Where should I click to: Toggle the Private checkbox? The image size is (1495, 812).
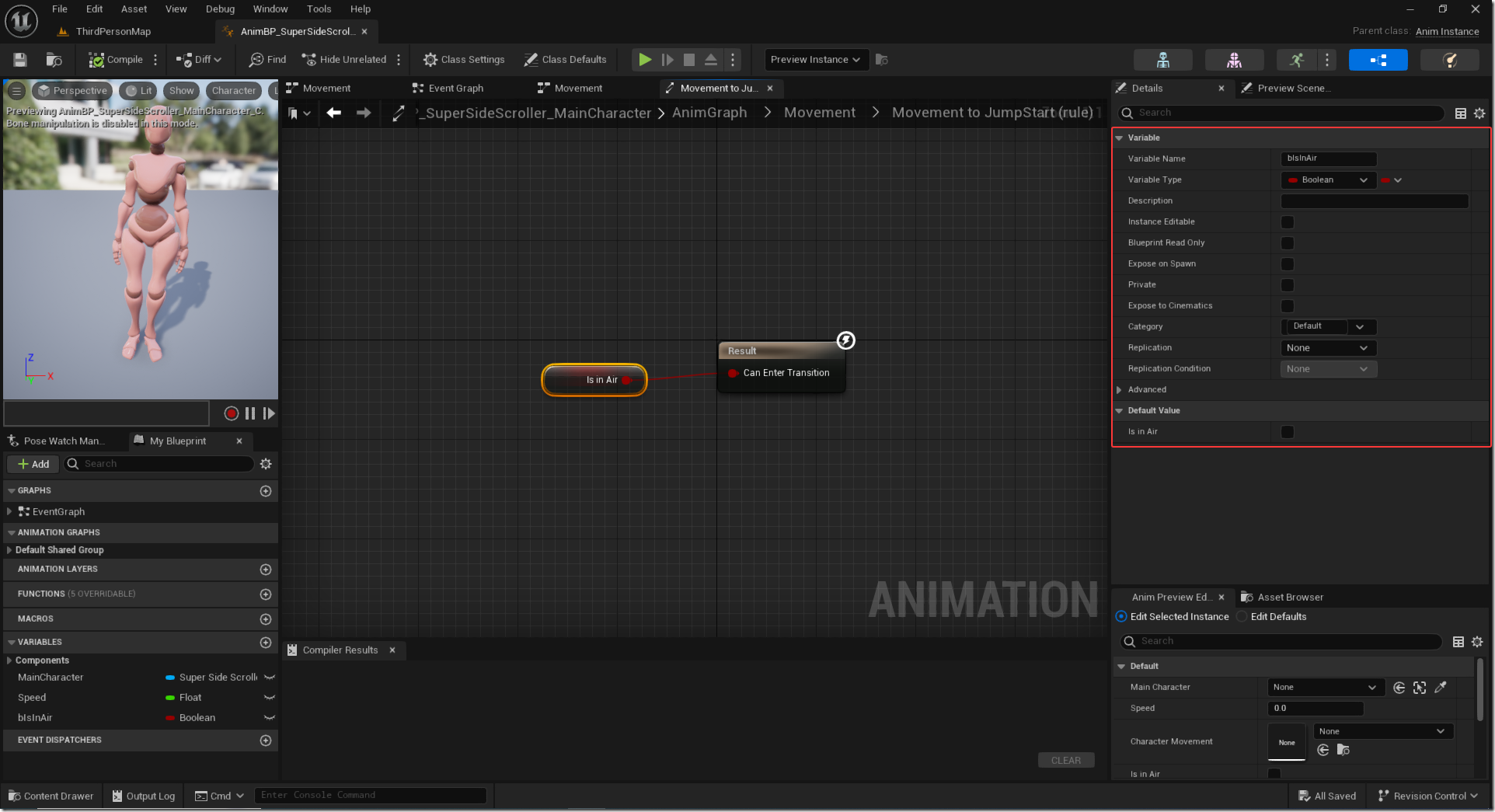pyautogui.click(x=1288, y=285)
